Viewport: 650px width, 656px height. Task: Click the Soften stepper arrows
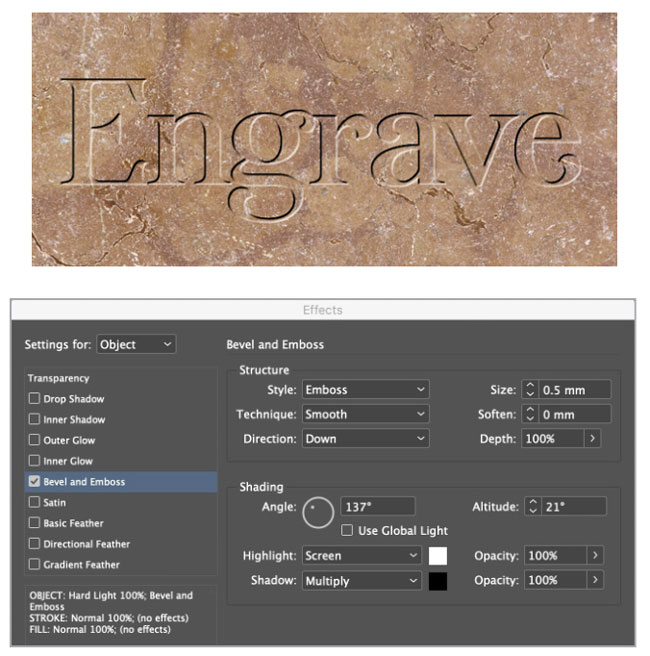(530, 414)
